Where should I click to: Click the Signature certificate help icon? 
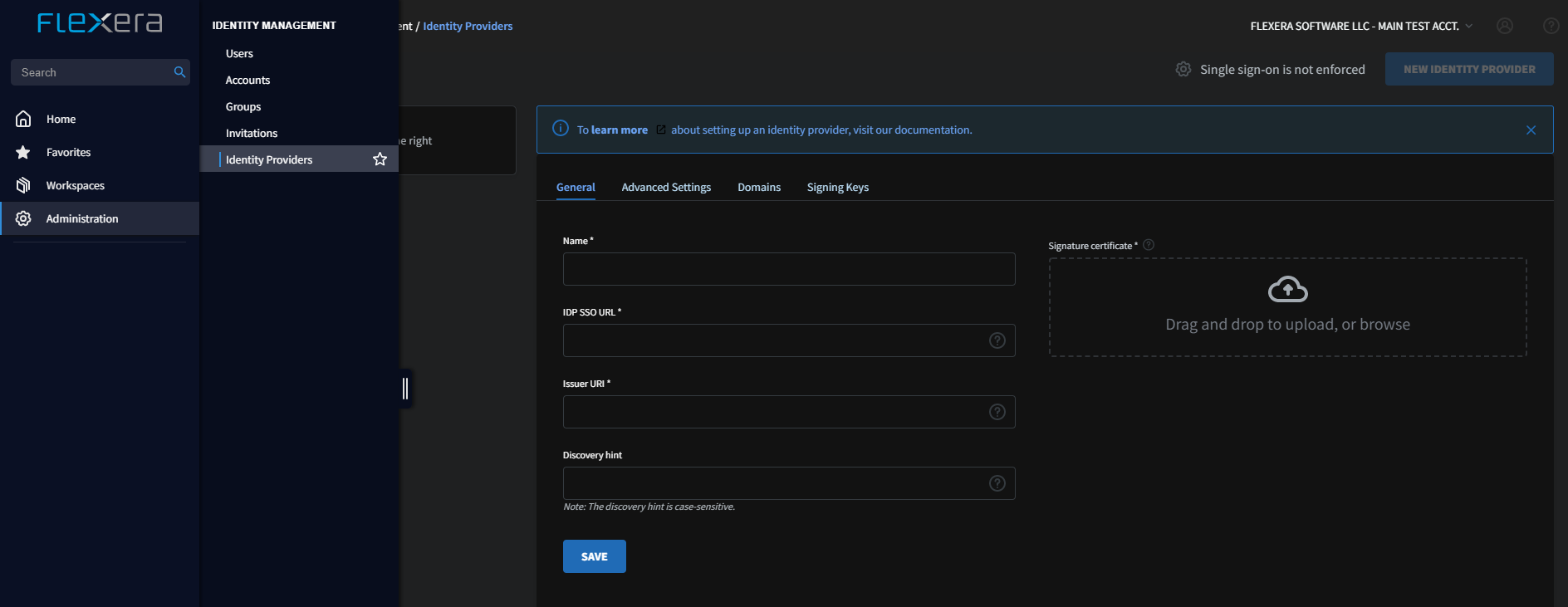1149,245
